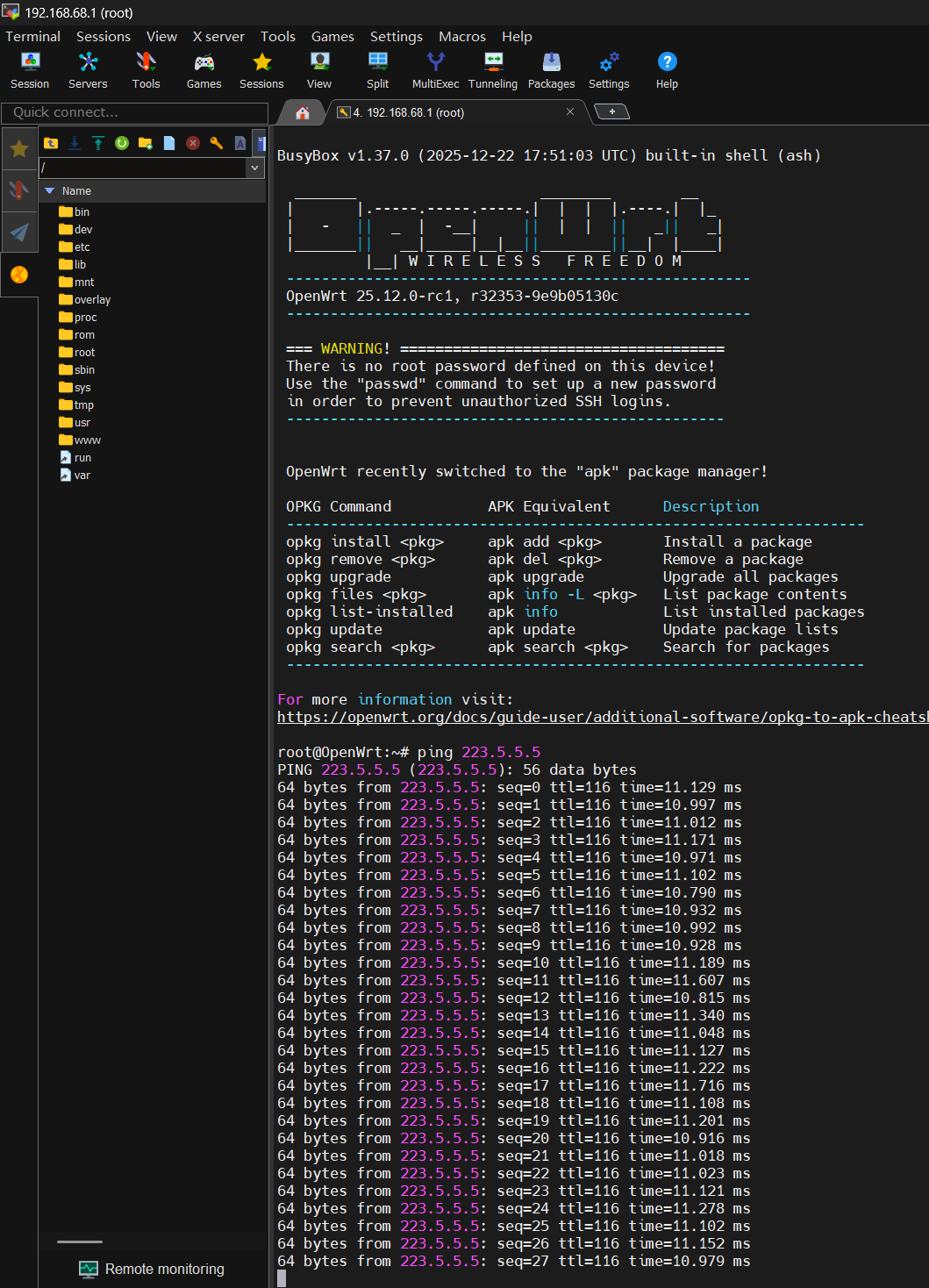Click the Split terminal icon
This screenshot has height=1288, width=929.
(377, 70)
